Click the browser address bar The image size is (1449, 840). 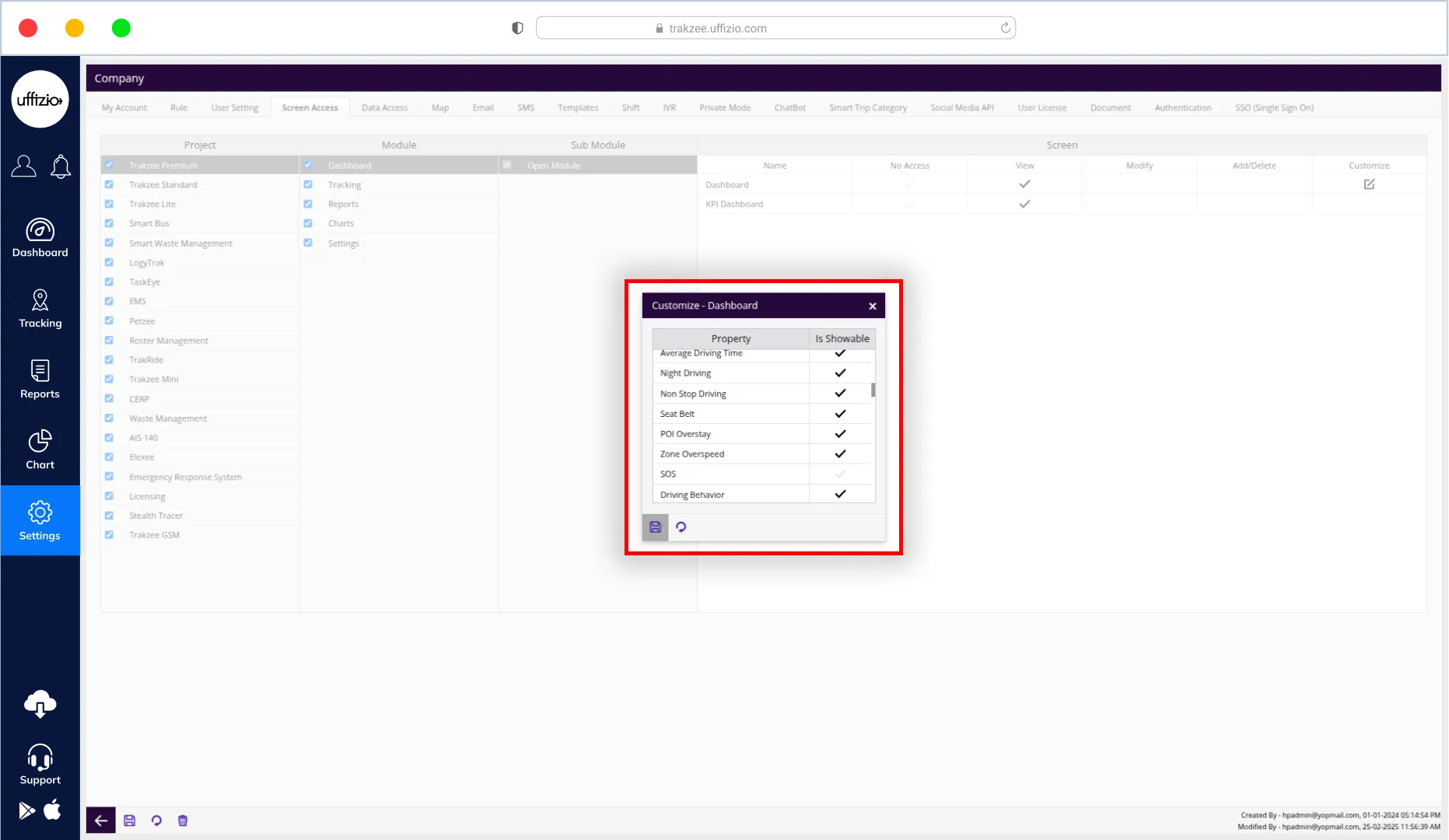click(775, 29)
